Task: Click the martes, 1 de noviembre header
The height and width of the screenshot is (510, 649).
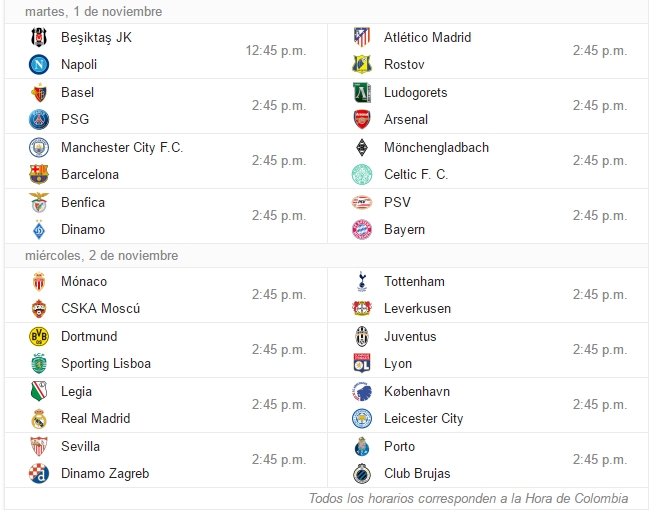Action: pyautogui.click(x=94, y=12)
